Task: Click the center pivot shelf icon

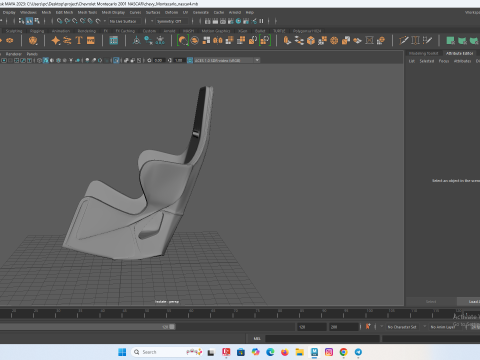Action: (x=136, y=41)
